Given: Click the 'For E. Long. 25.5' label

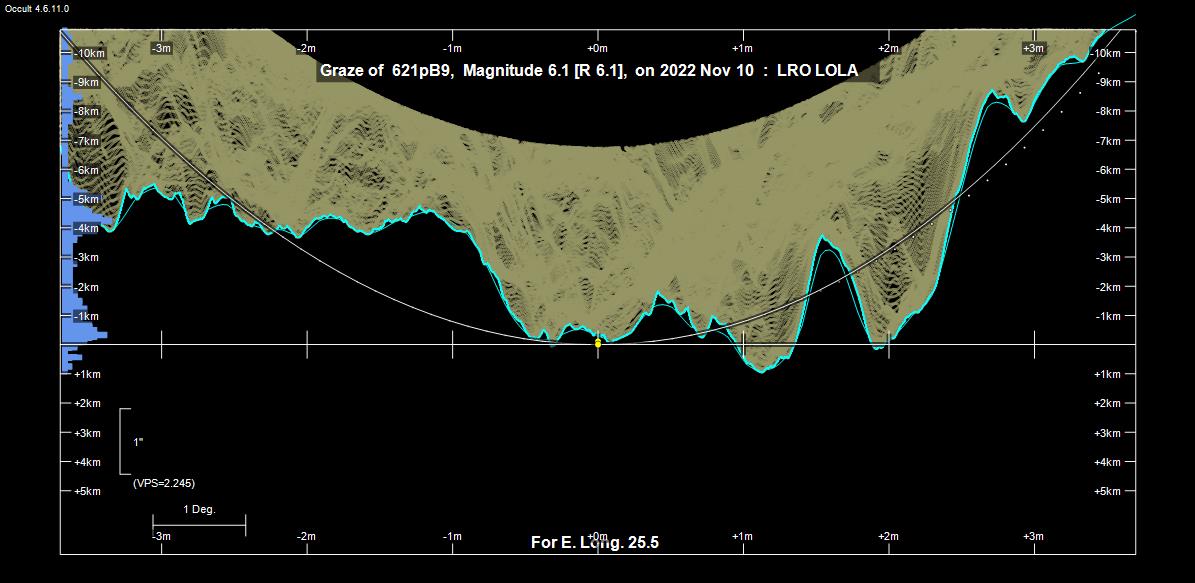Looking at the screenshot, I should pyautogui.click(x=595, y=542).
